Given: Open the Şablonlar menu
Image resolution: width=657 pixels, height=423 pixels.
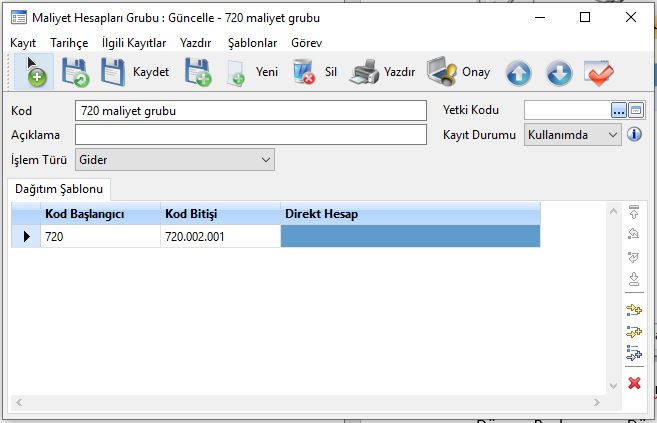Looking at the screenshot, I should click(252, 43).
